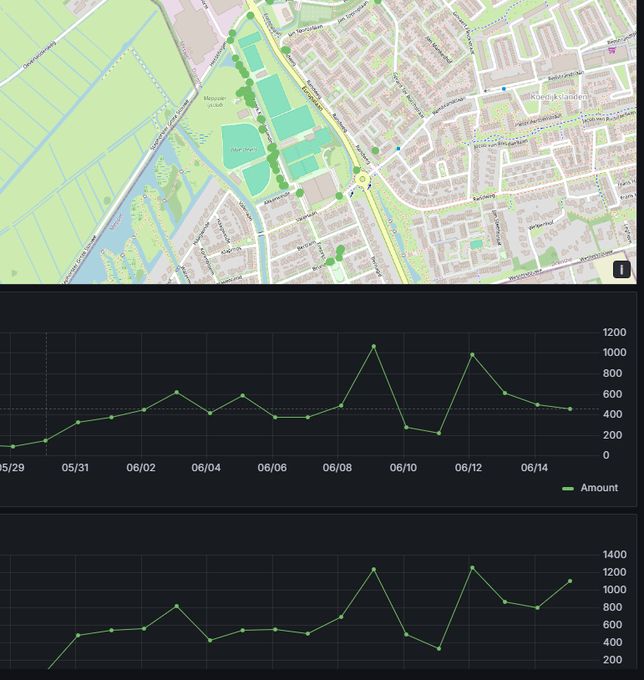The width and height of the screenshot is (644, 680).
Task: Click green marker right of the brown building
Action: tap(340, 196)
